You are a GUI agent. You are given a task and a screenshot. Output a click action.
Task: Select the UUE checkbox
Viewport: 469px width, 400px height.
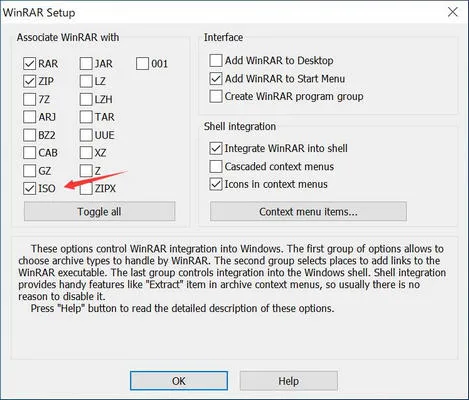click(x=86, y=135)
